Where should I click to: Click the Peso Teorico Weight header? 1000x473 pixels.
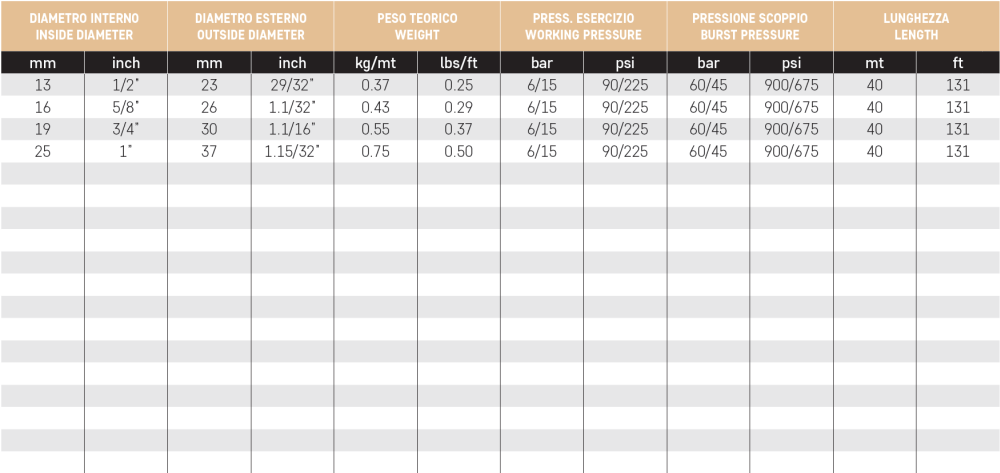coord(417,26)
